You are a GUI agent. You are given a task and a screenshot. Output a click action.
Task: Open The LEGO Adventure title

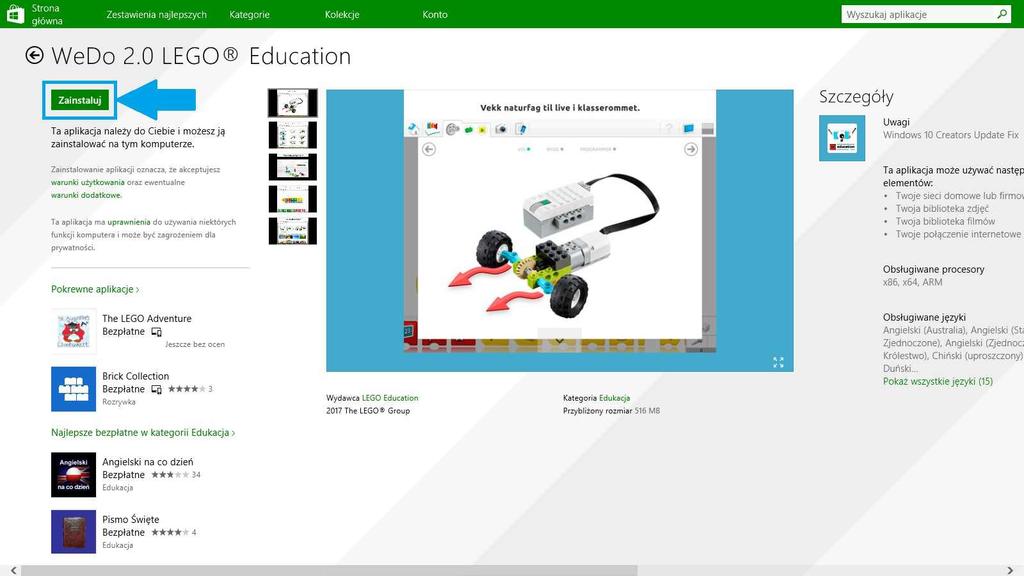pos(147,319)
